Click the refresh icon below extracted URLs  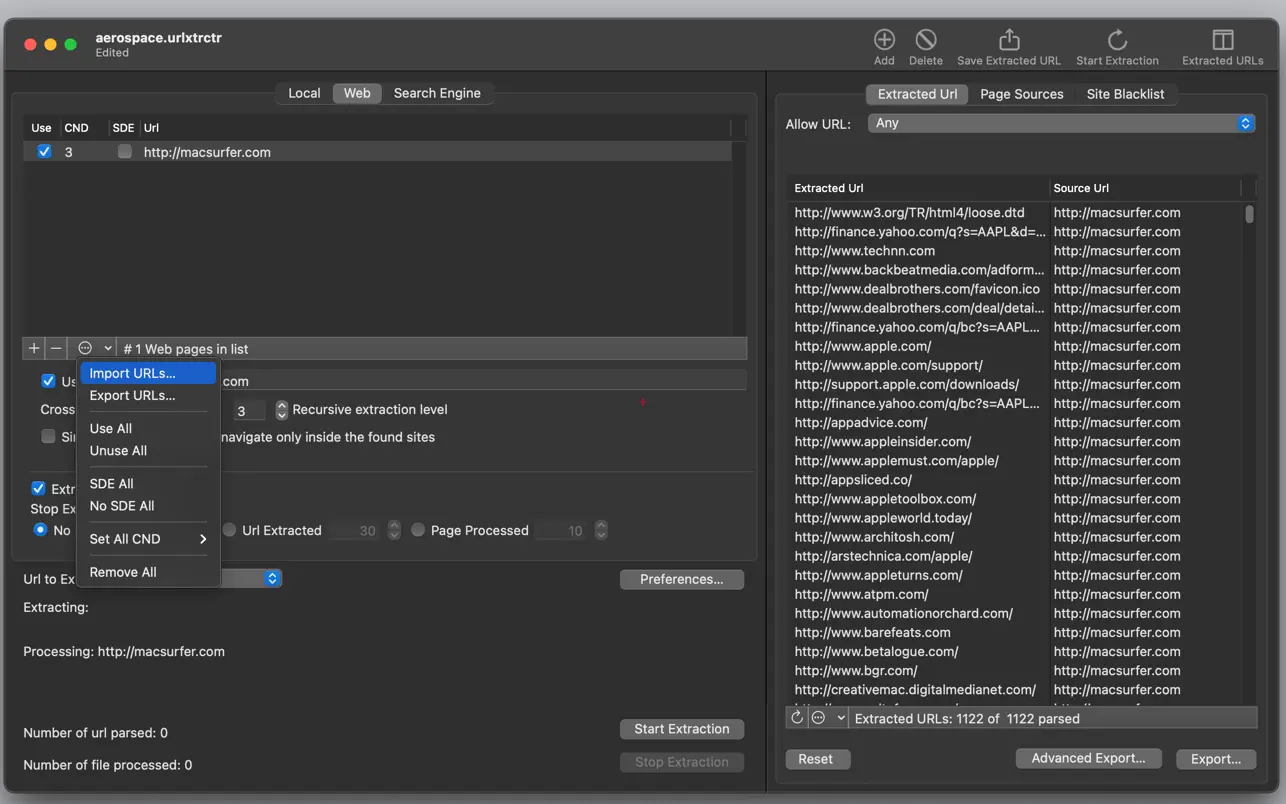click(x=797, y=717)
